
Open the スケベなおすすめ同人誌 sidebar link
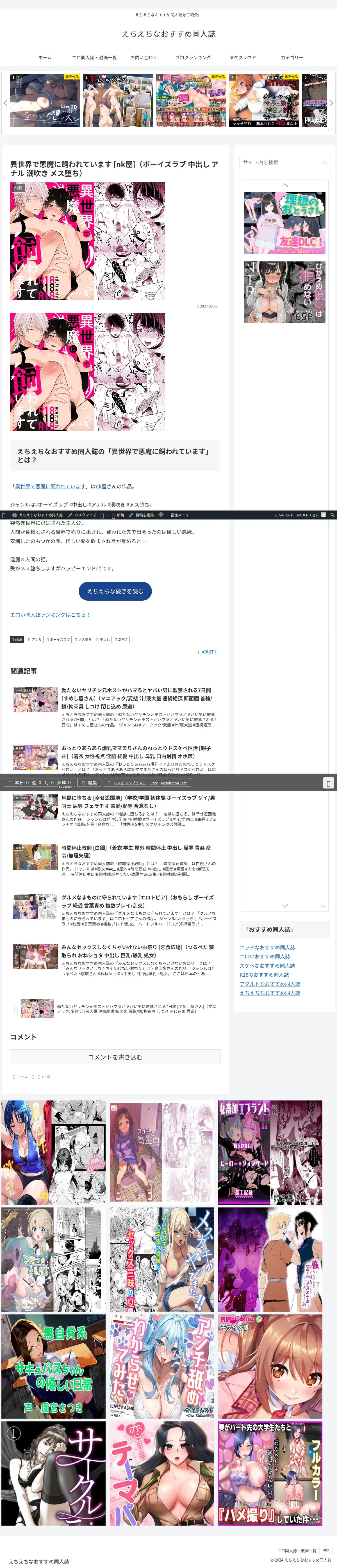(x=267, y=965)
